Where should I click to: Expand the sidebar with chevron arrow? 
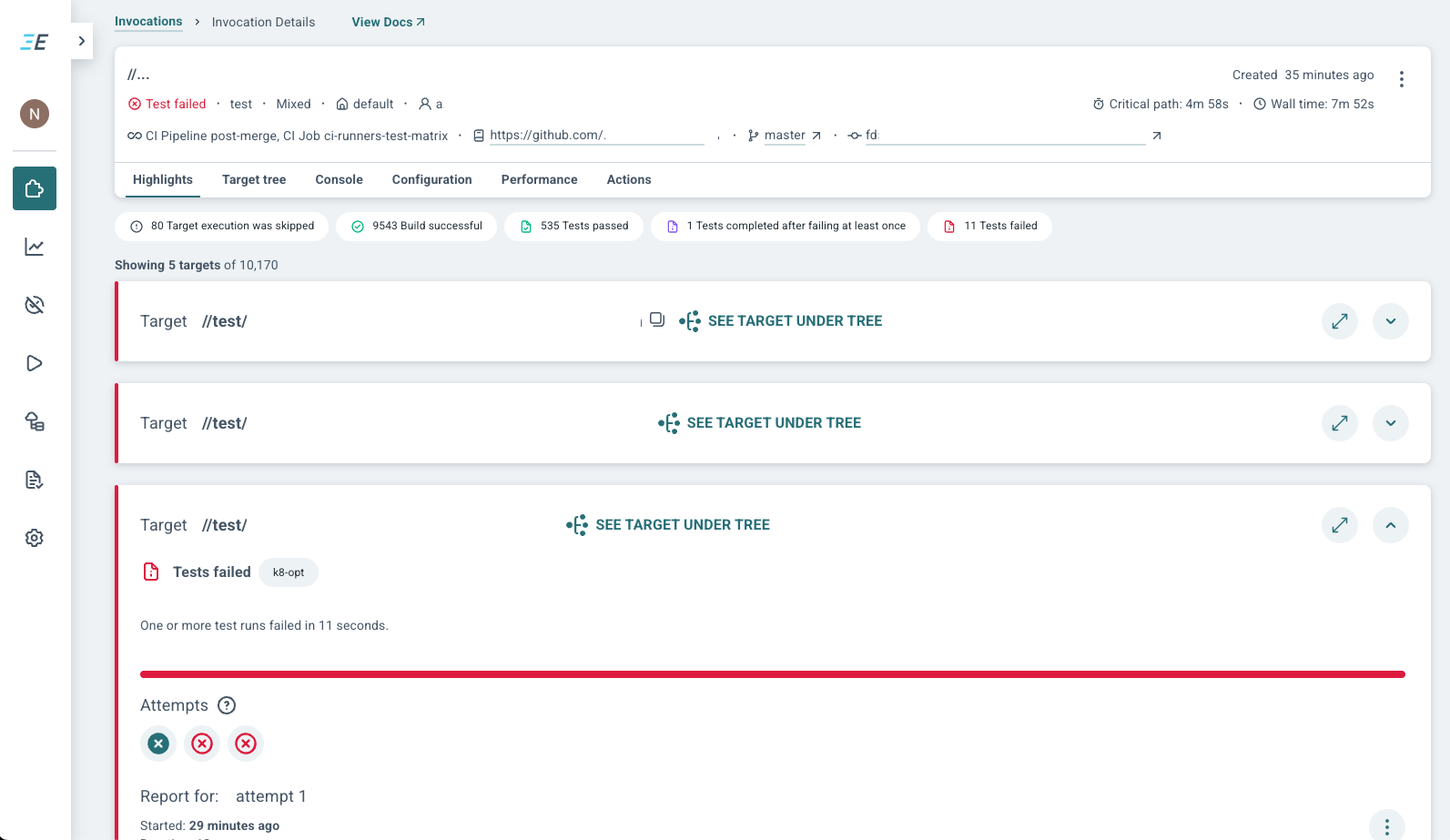coord(82,41)
